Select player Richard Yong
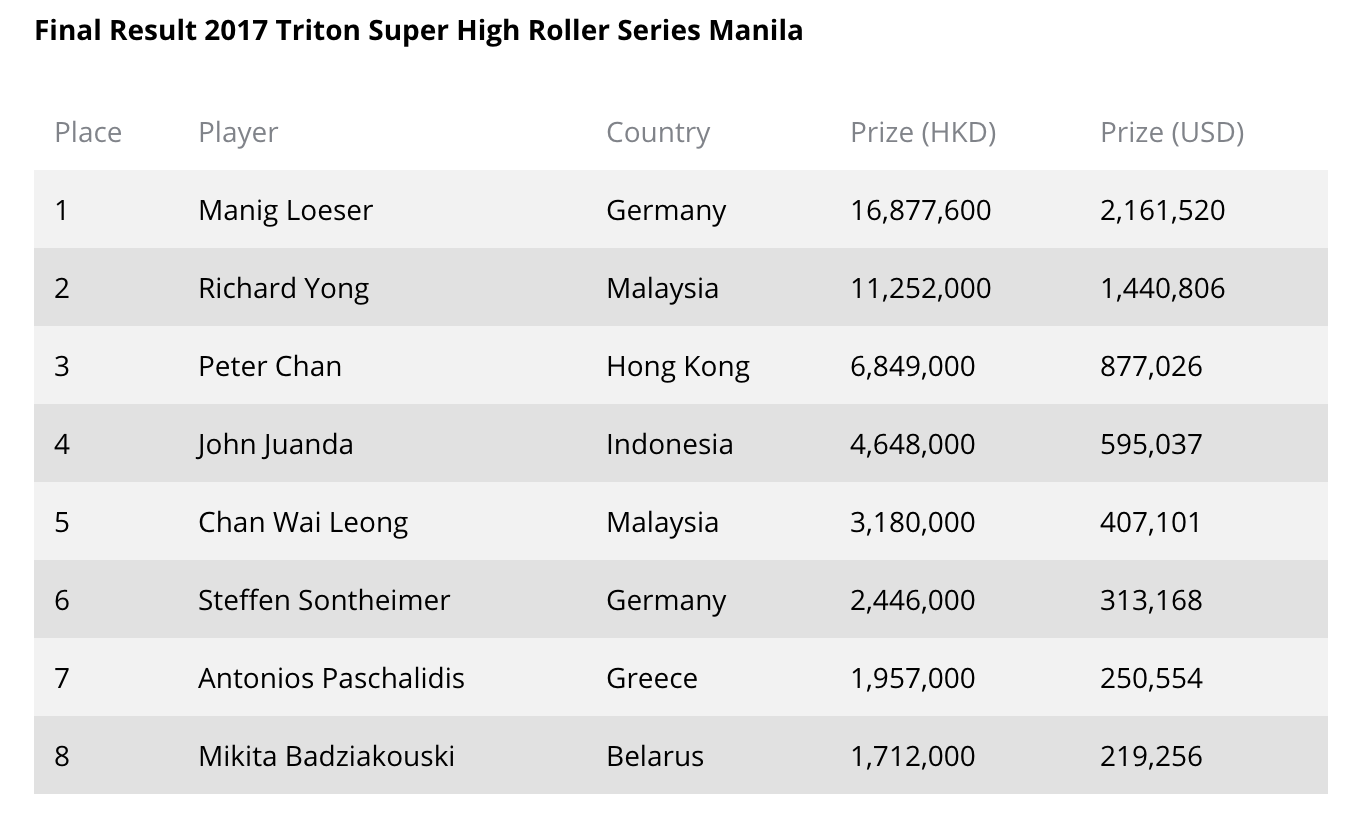Image resolution: width=1360 pixels, height=818 pixels. point(283,288)
